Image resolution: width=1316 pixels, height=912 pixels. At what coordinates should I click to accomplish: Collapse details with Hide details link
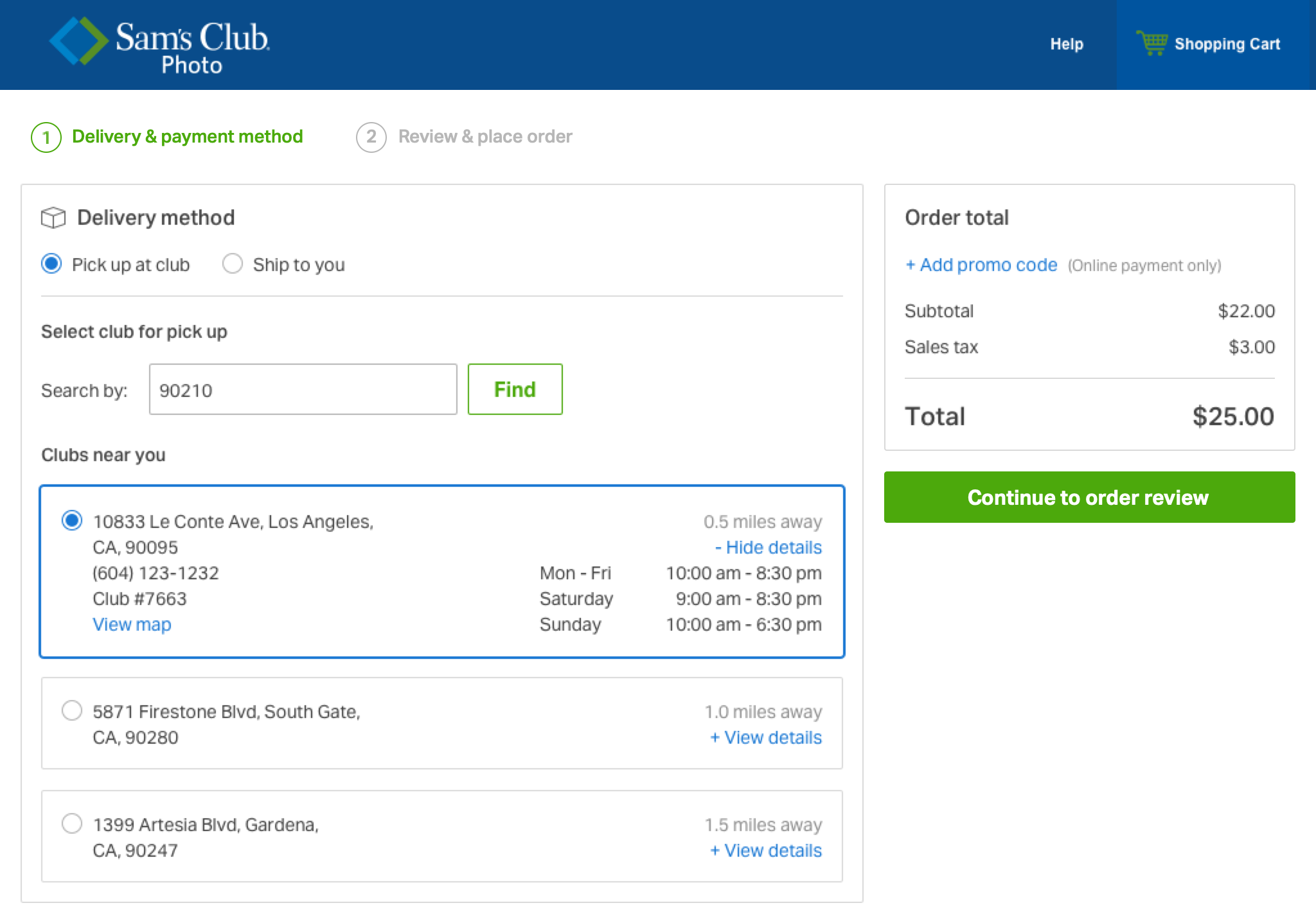click(x=768, y=547)
